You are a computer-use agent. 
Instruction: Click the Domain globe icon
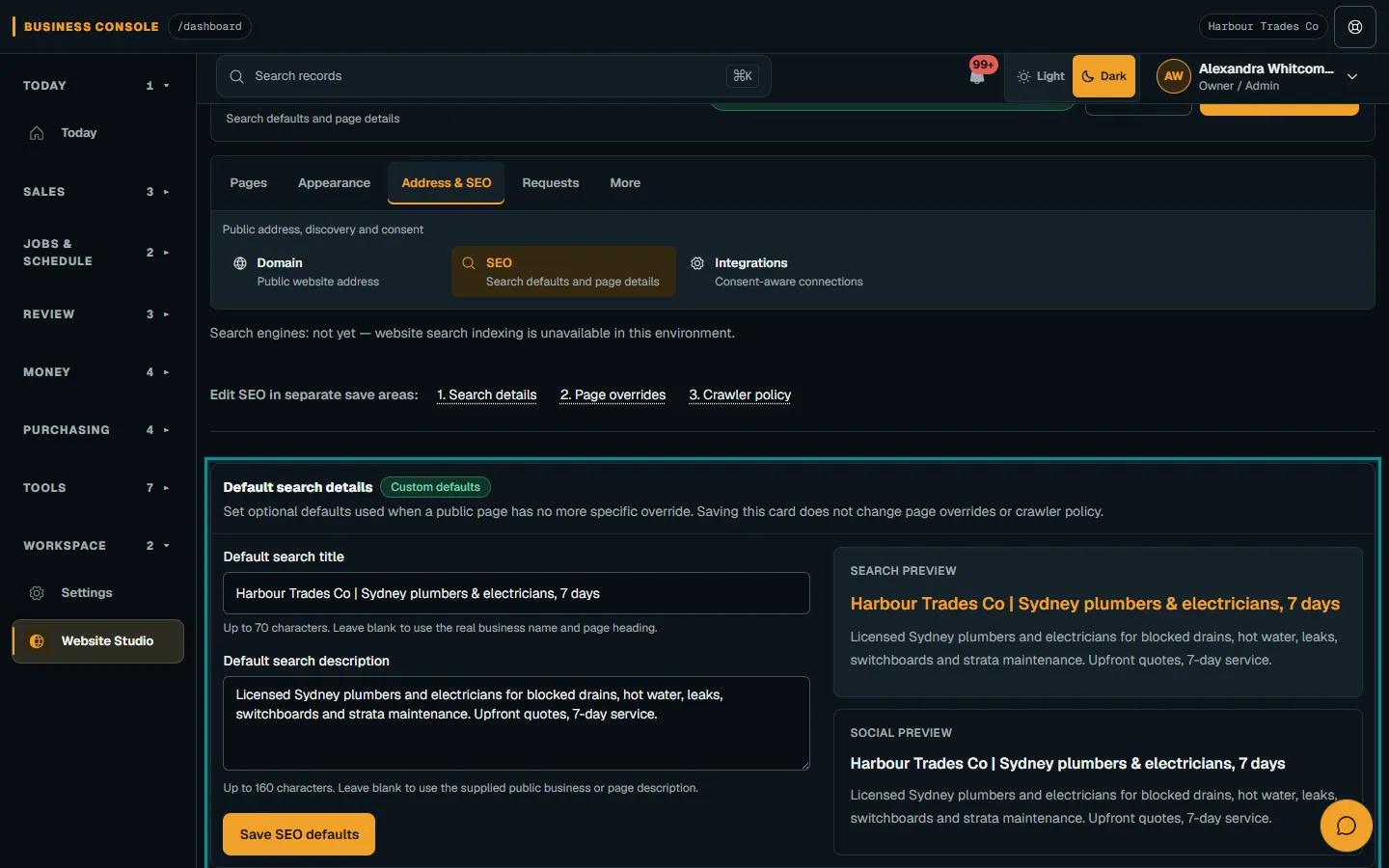[240, 263]
